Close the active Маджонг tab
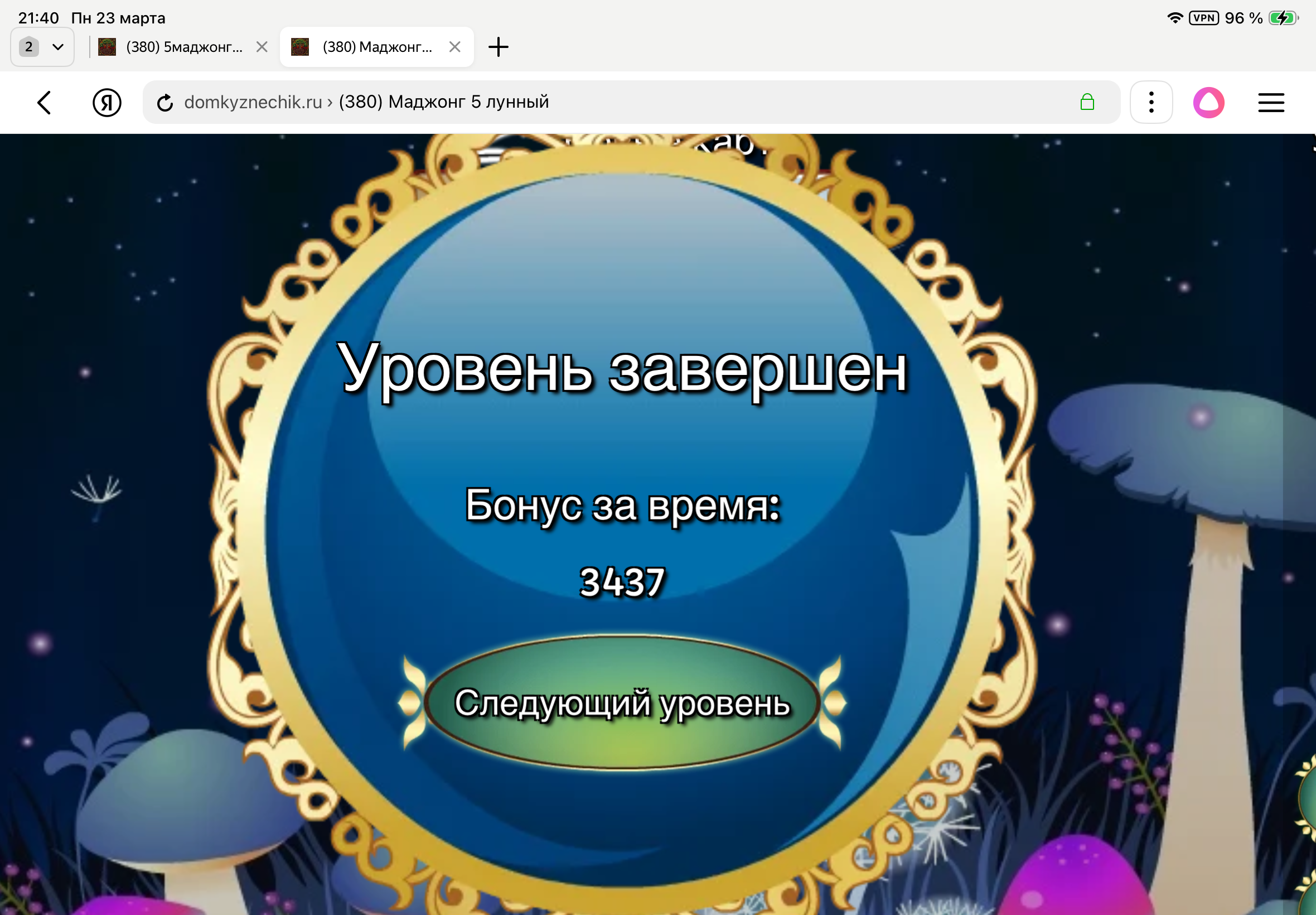Image resolution: width=1316 pixels, height=915 pixels. (x=455, y=47)
